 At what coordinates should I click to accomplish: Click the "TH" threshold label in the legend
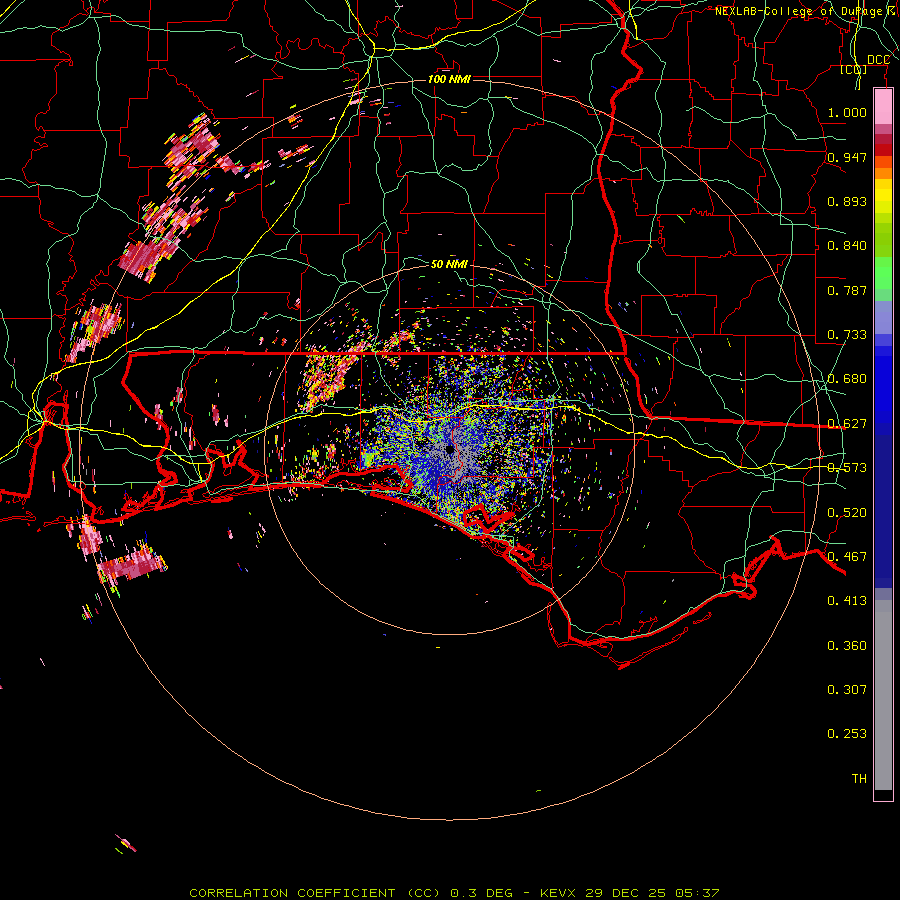859,779
